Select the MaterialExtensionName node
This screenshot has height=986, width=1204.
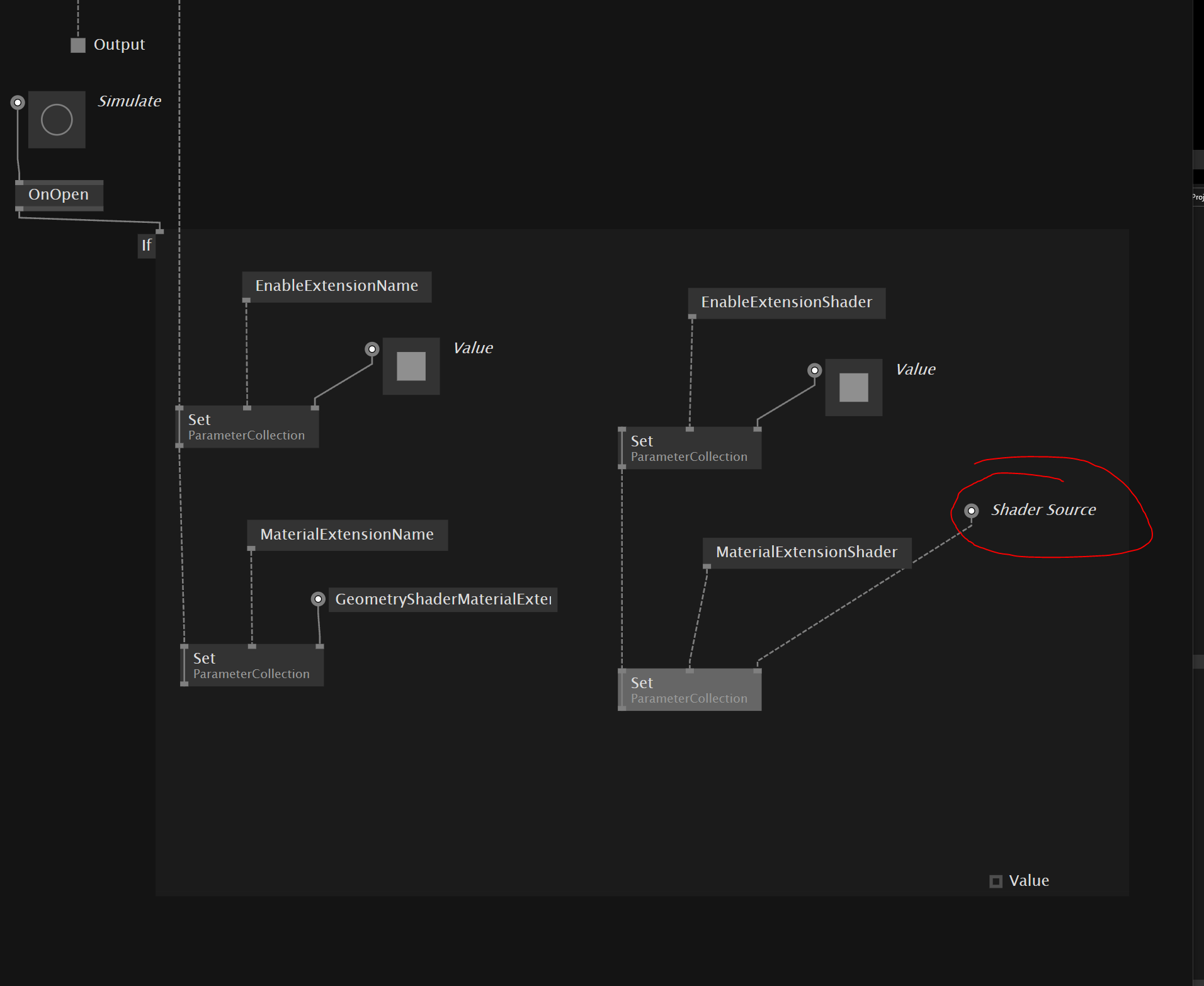click(x=347, y=535)
